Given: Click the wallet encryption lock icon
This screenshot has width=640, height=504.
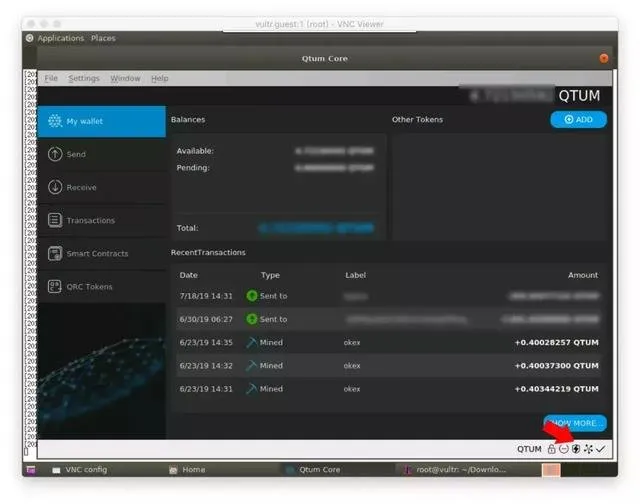Looking at the screenshot, I should (x=551, y=449).
